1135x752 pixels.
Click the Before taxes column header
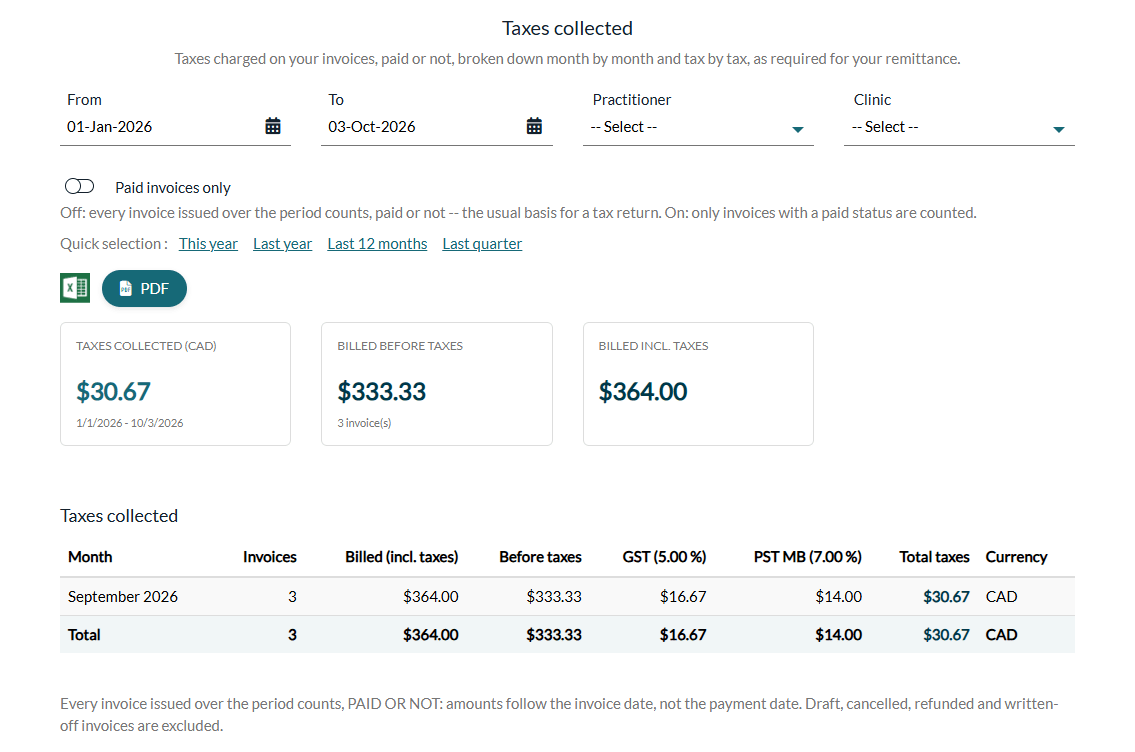tap(540, 557)
